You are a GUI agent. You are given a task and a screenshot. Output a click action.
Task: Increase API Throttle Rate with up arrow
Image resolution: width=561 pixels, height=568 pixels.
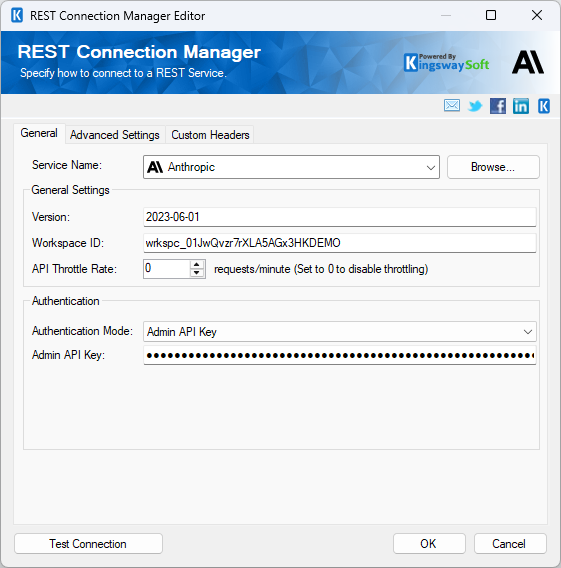(197, 265)
